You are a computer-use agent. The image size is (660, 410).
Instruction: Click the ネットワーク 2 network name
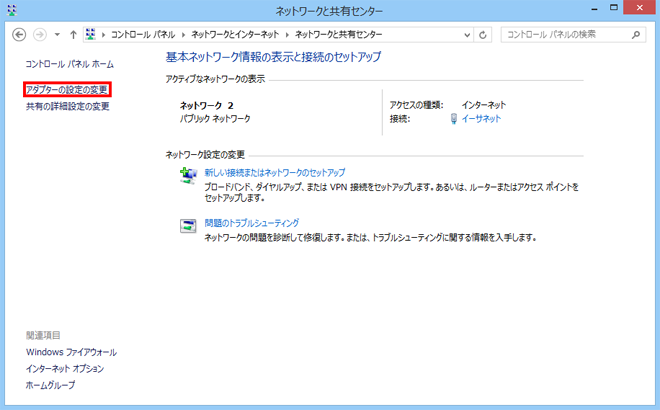207,105
